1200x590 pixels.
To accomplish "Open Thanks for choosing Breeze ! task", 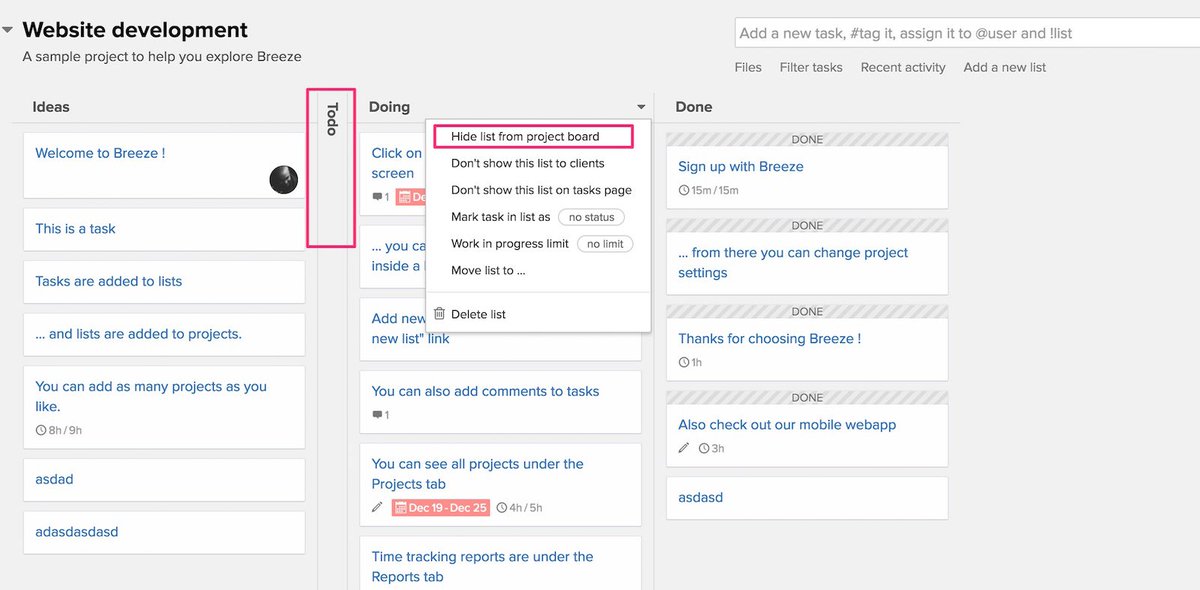I will (769, 339).
